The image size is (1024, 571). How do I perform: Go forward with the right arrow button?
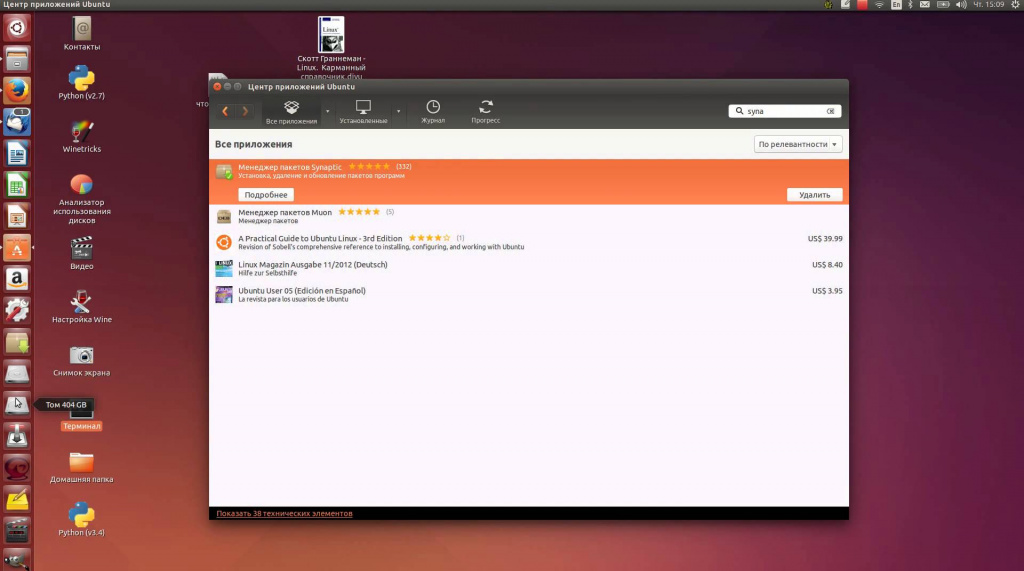[245, 111]
